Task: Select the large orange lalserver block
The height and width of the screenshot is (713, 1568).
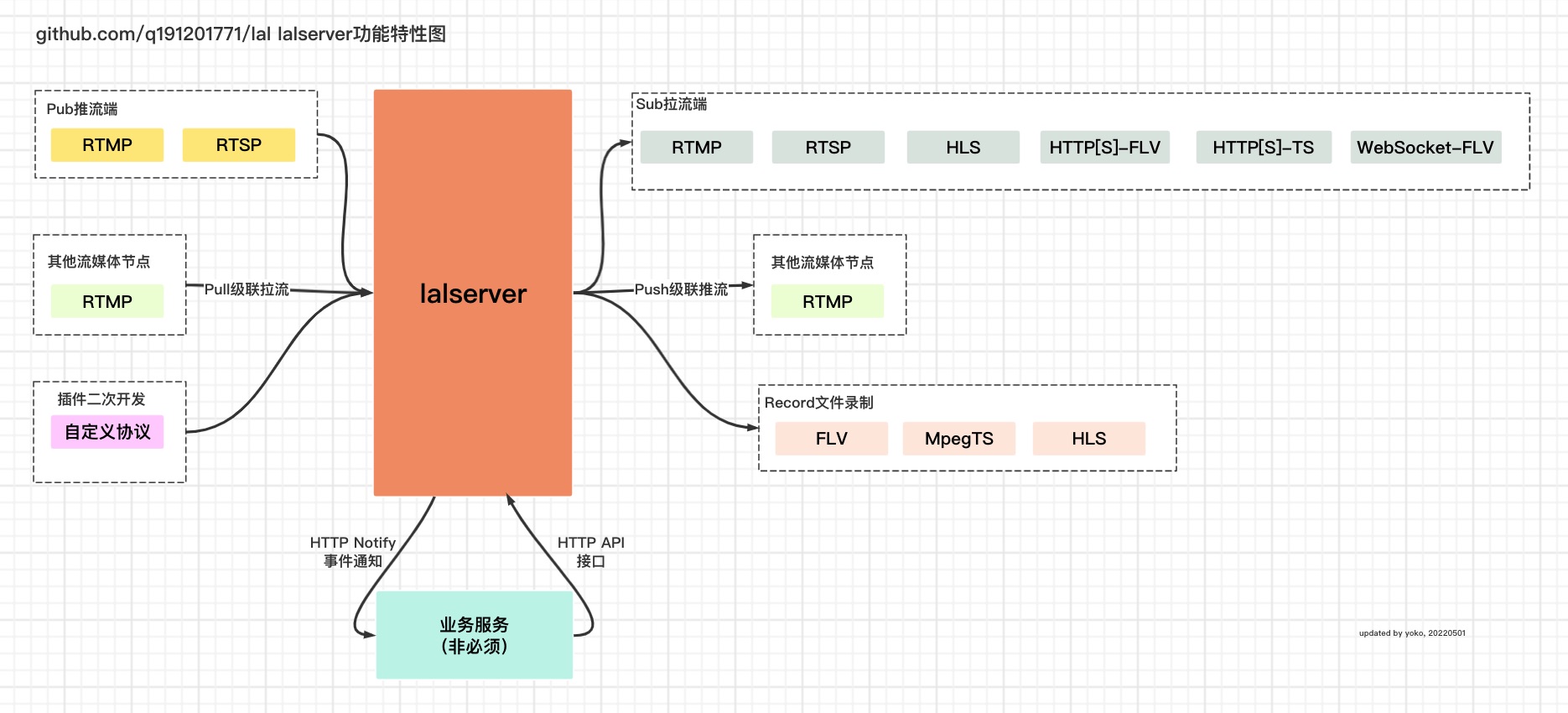Action: (473, 293)
